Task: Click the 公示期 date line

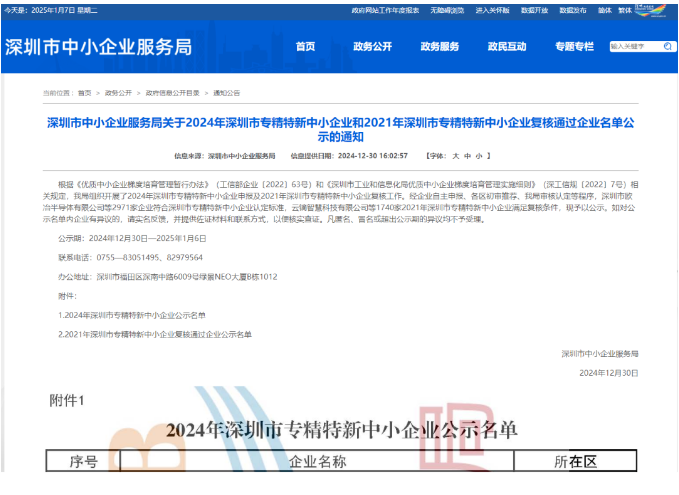Action: tap(132, 239)
